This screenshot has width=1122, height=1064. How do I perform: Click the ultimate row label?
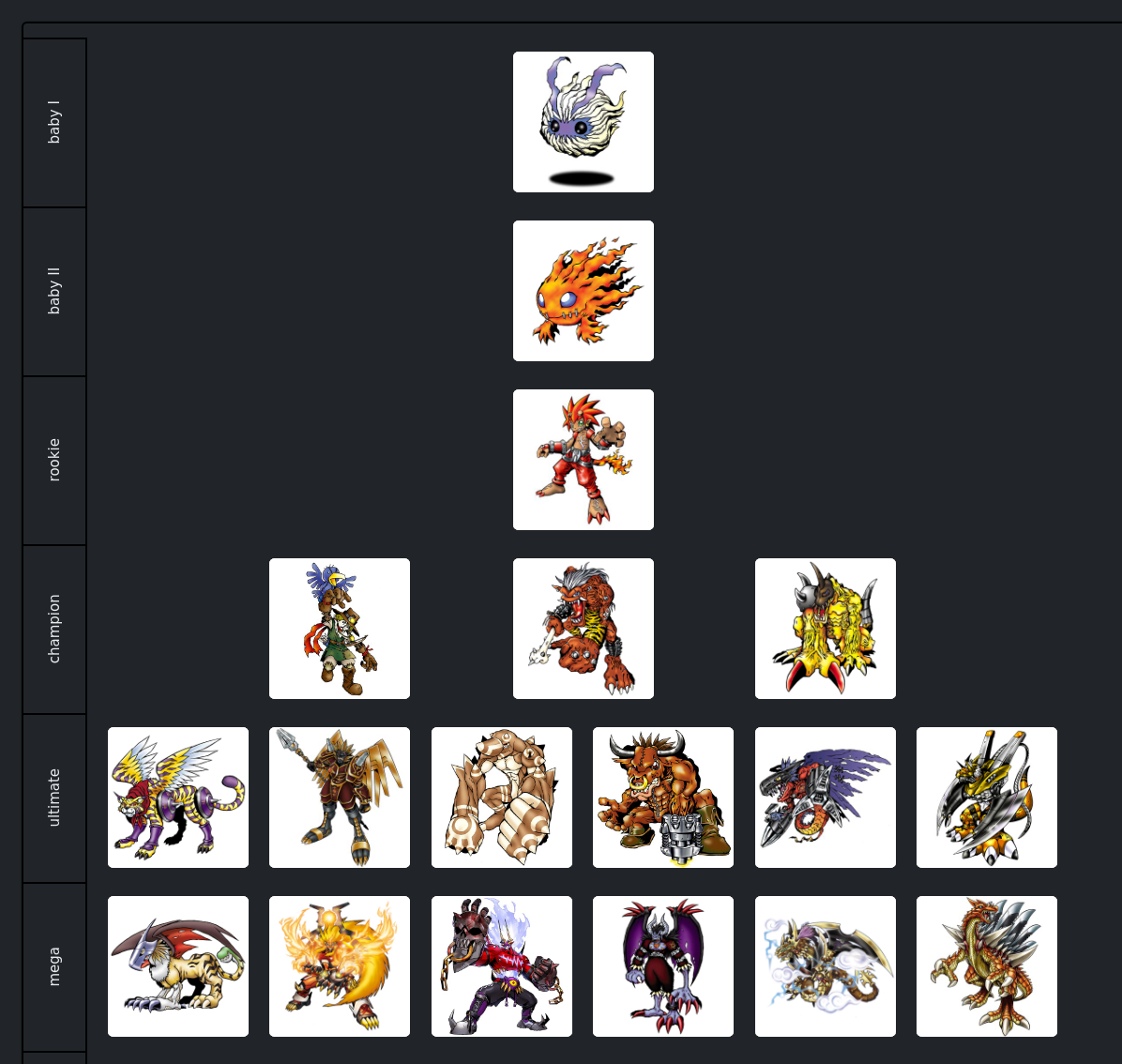54,798
